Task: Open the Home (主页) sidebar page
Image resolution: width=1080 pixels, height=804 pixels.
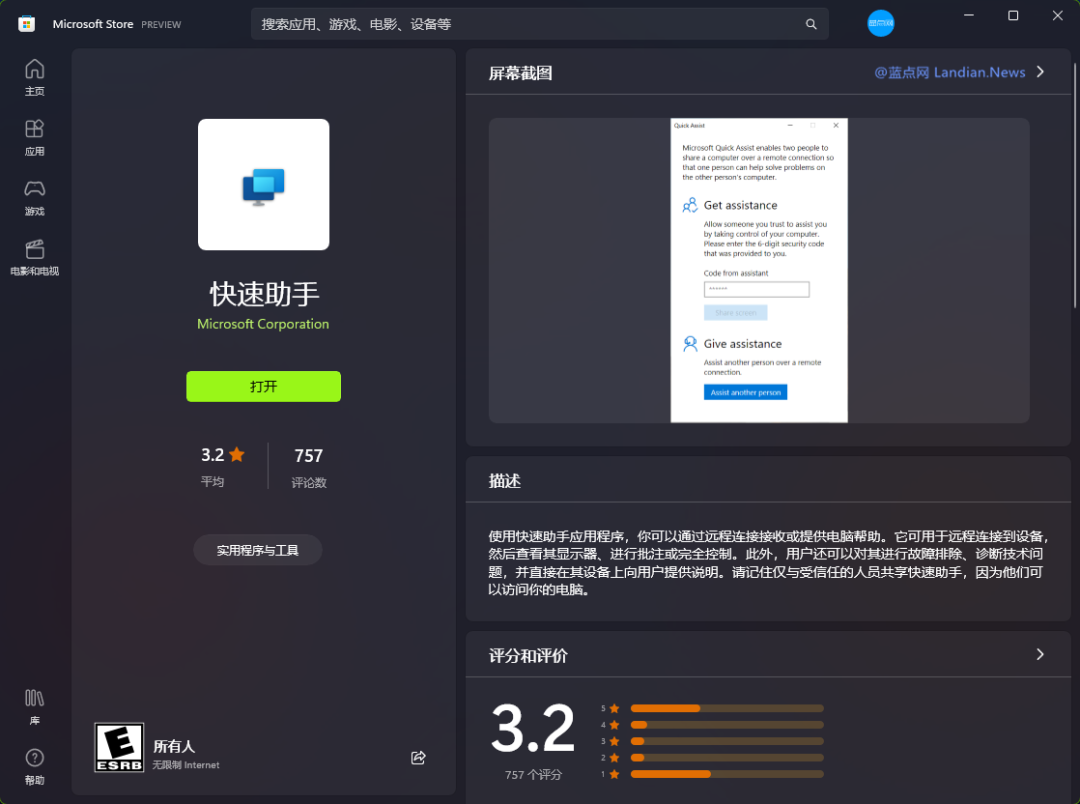Action: click(x=34, y=78)
